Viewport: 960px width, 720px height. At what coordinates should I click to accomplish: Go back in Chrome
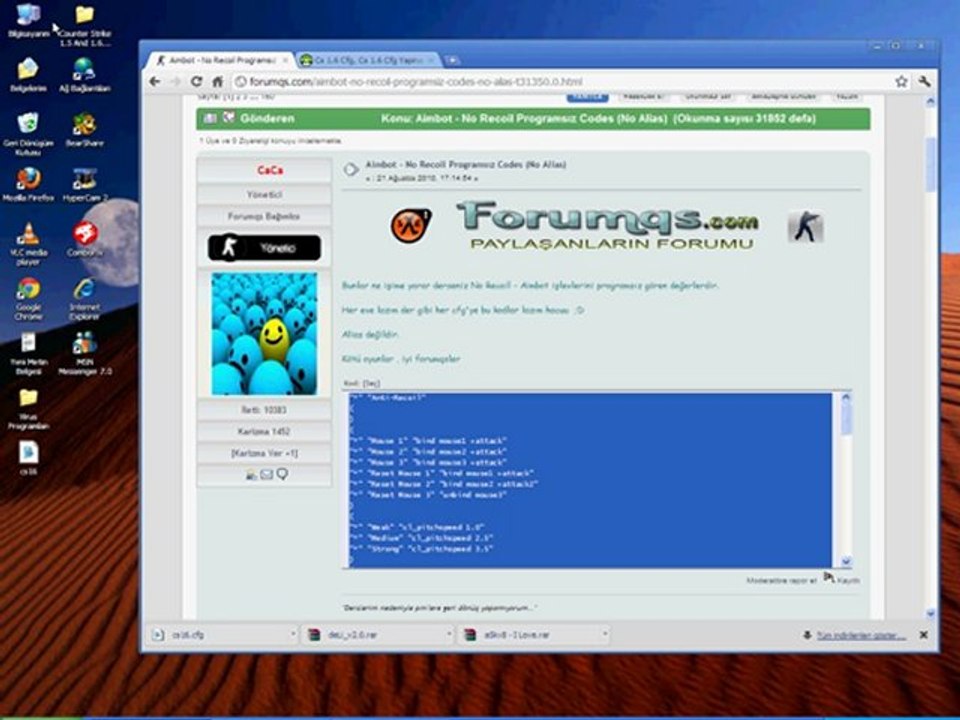coord(155,81)
